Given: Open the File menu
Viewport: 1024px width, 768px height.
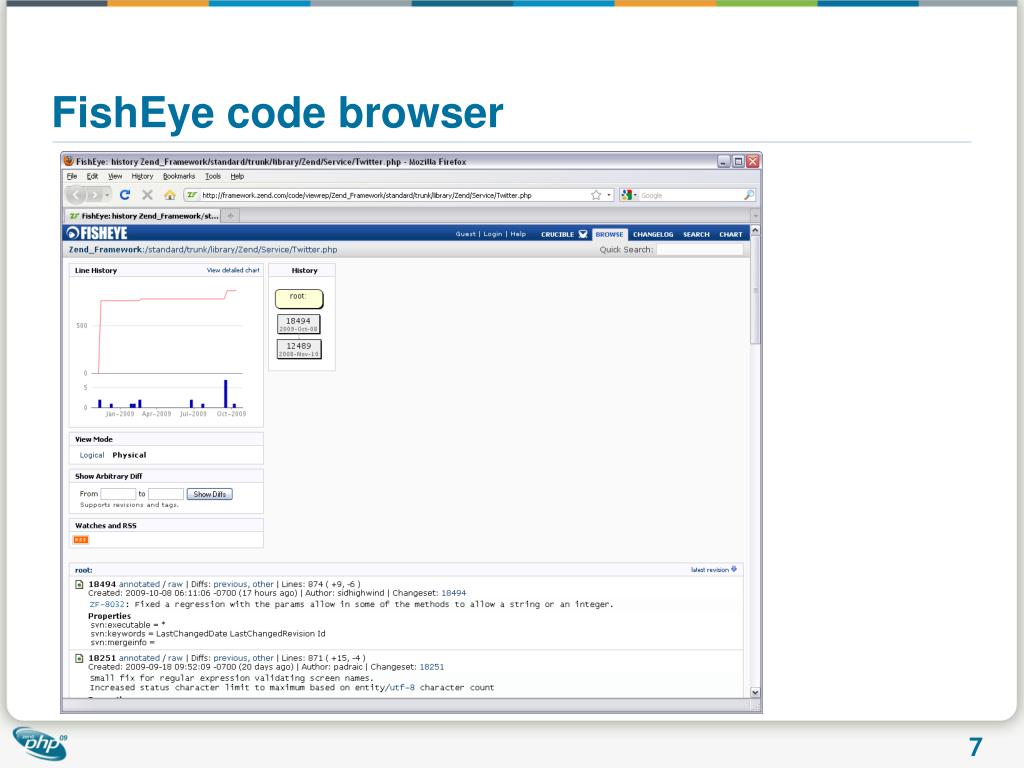Looking at the screenshot, I should click(x=72, y=176).
